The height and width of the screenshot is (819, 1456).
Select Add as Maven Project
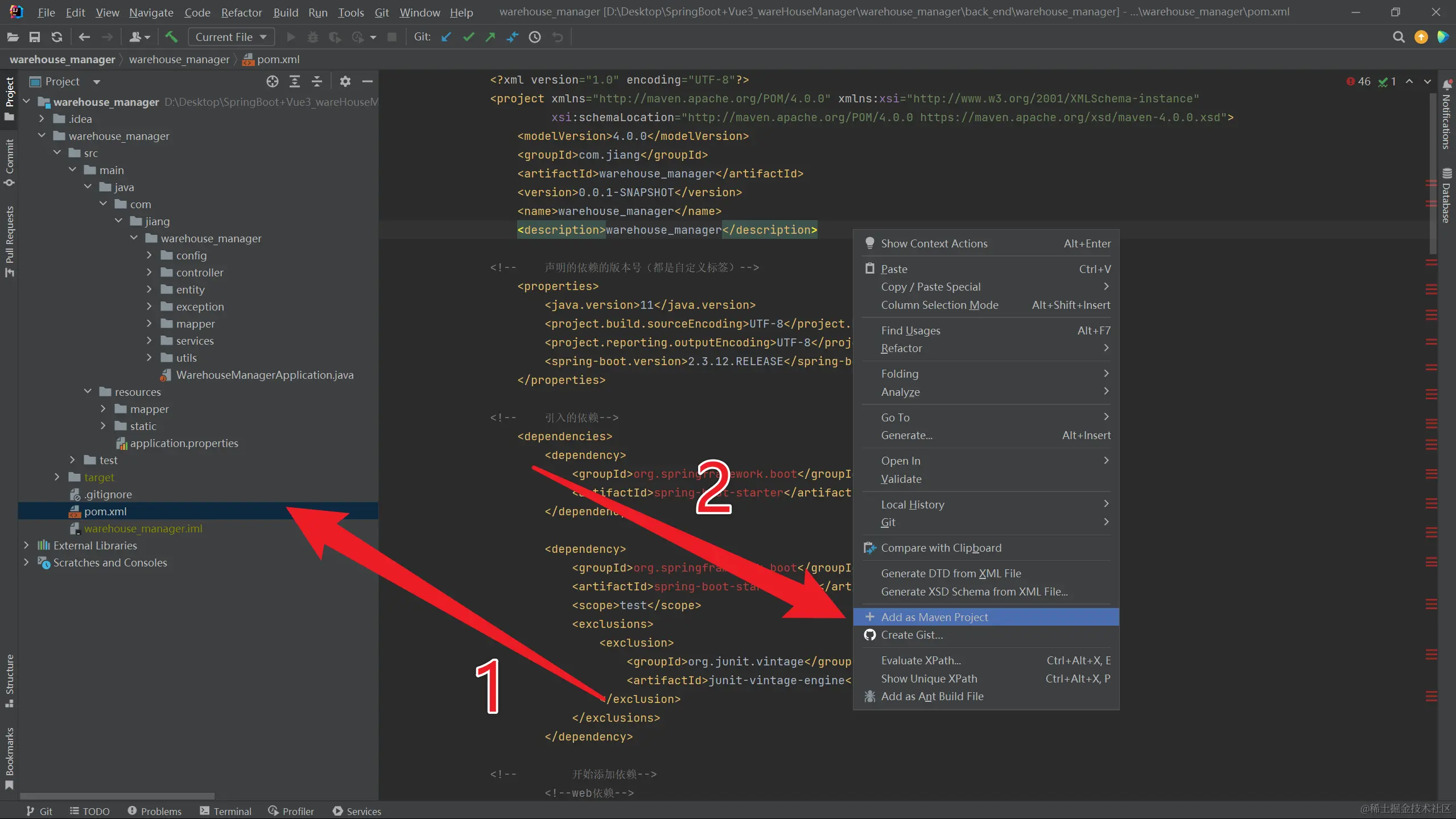pyautogui.click(x=934, y=617)
